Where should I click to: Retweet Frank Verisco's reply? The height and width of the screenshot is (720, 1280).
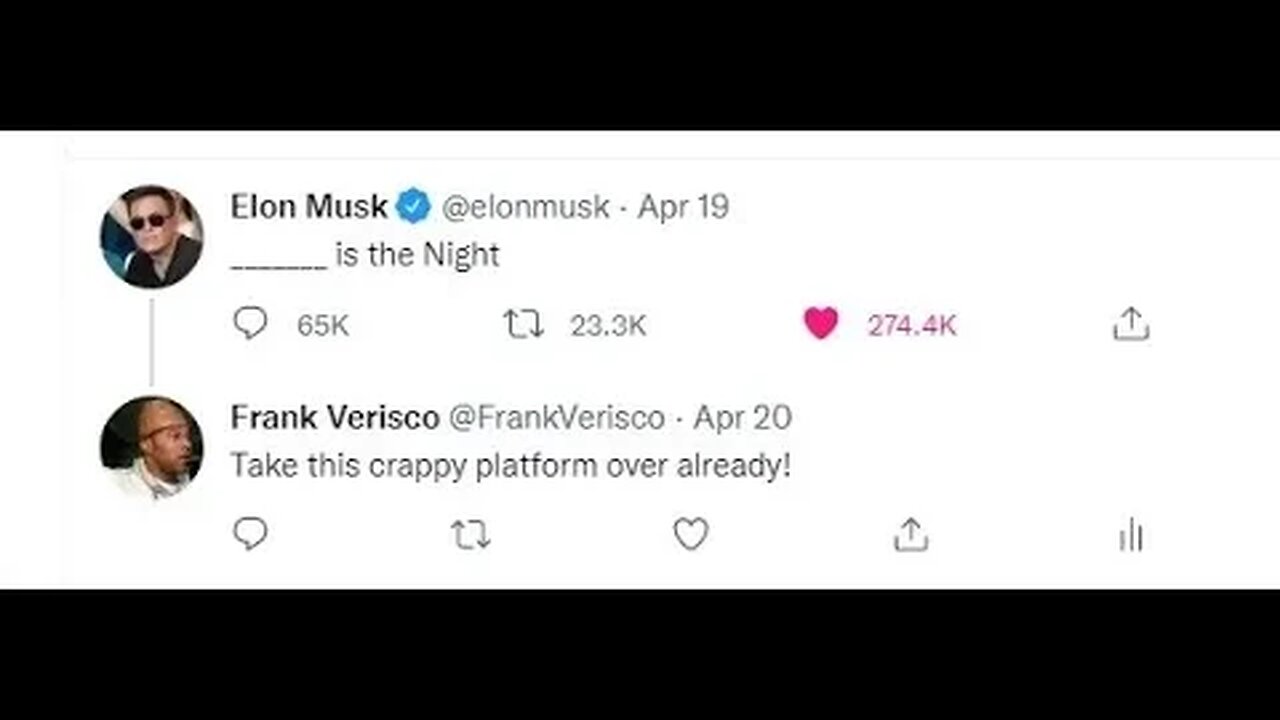coord(470,535)
